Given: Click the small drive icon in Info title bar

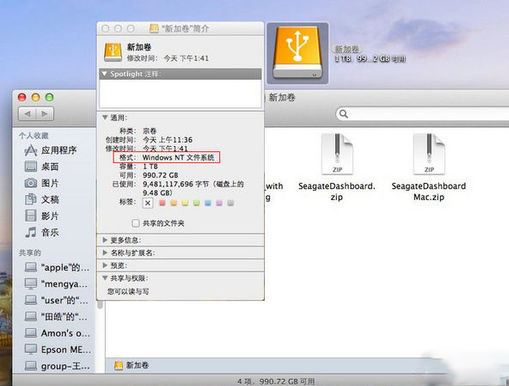Looking at the screenshot, I should point(154,28).
